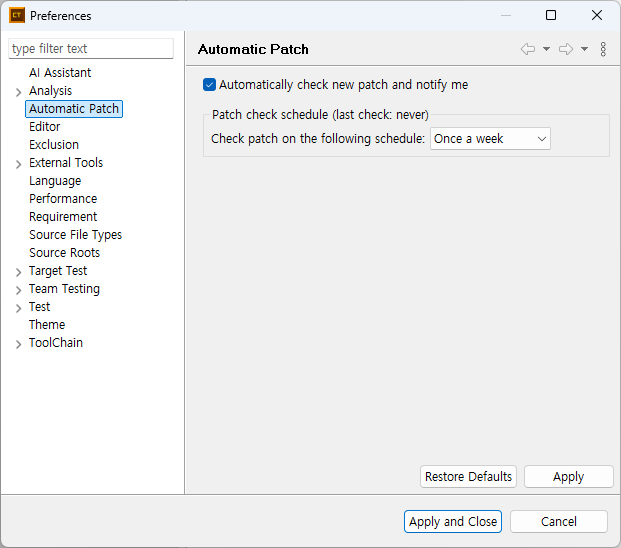Screen dimensions: 621x548
Task: Open the Requirement preference page
Action: [x=63, y=217]
